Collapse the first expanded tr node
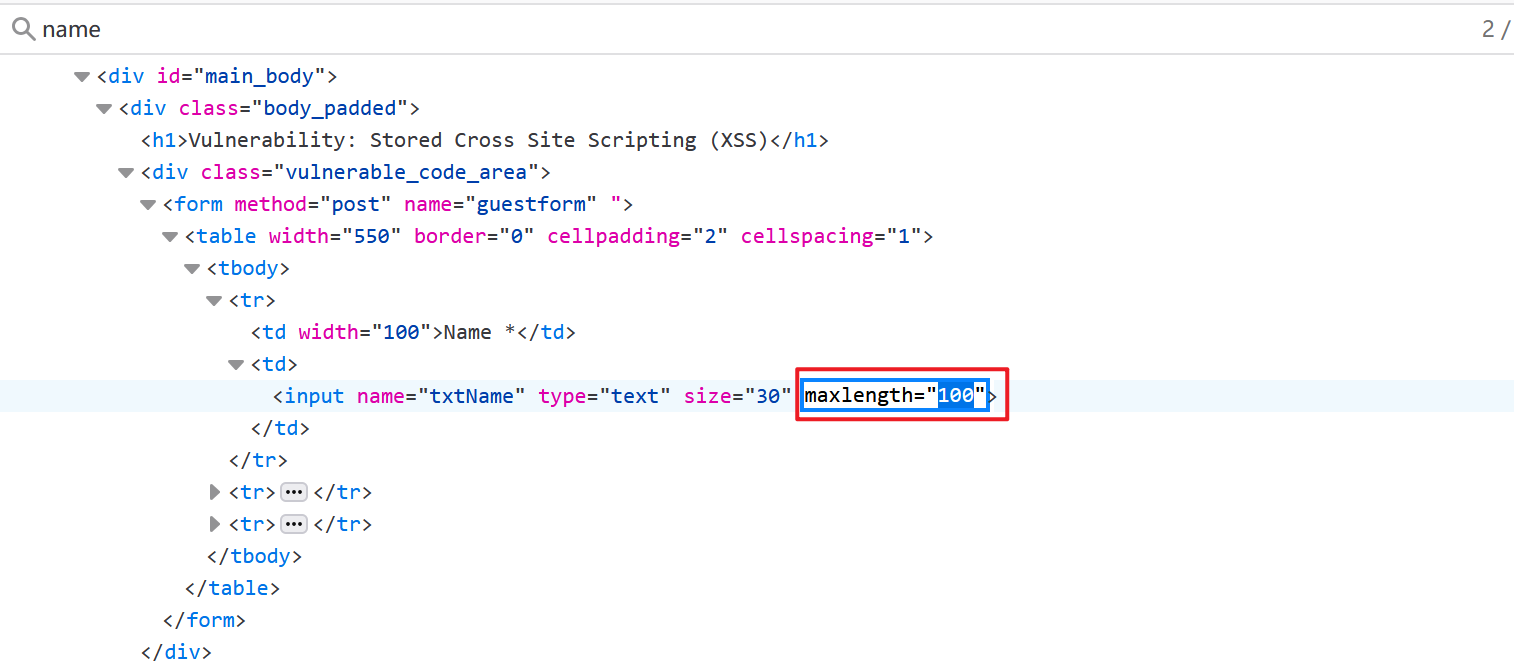The image size is (1514, 665). (214, 300)
